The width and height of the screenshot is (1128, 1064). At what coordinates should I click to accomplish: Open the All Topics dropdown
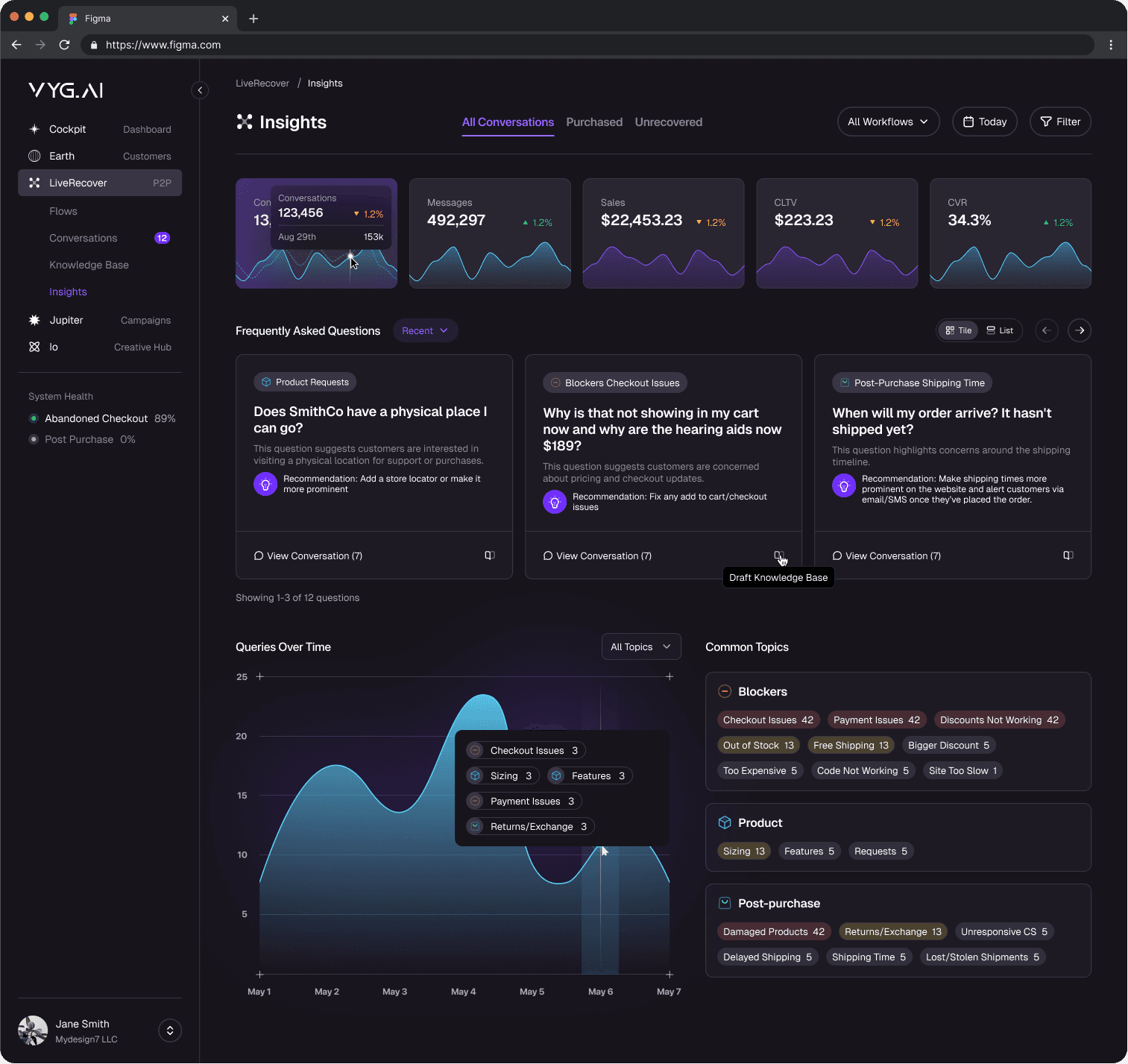click(640, 646)
